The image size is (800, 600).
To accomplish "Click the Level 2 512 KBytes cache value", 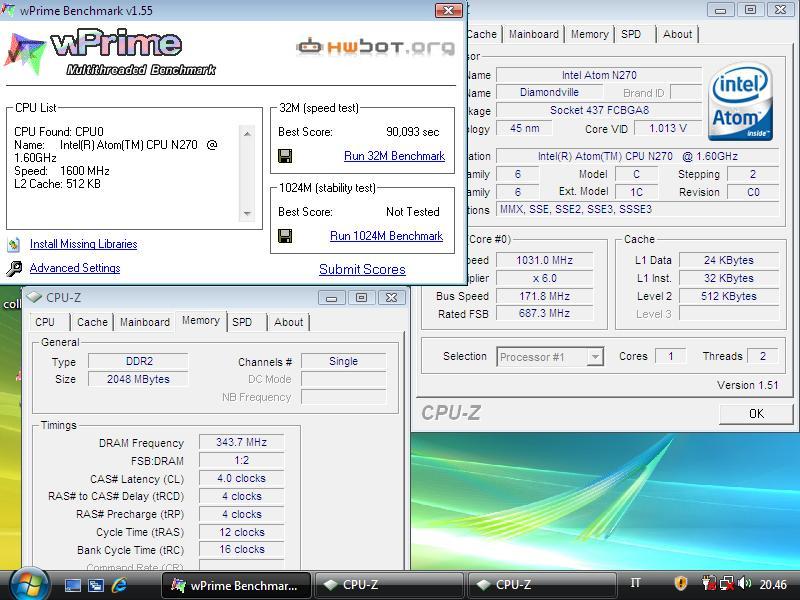I will click(729, 296).
